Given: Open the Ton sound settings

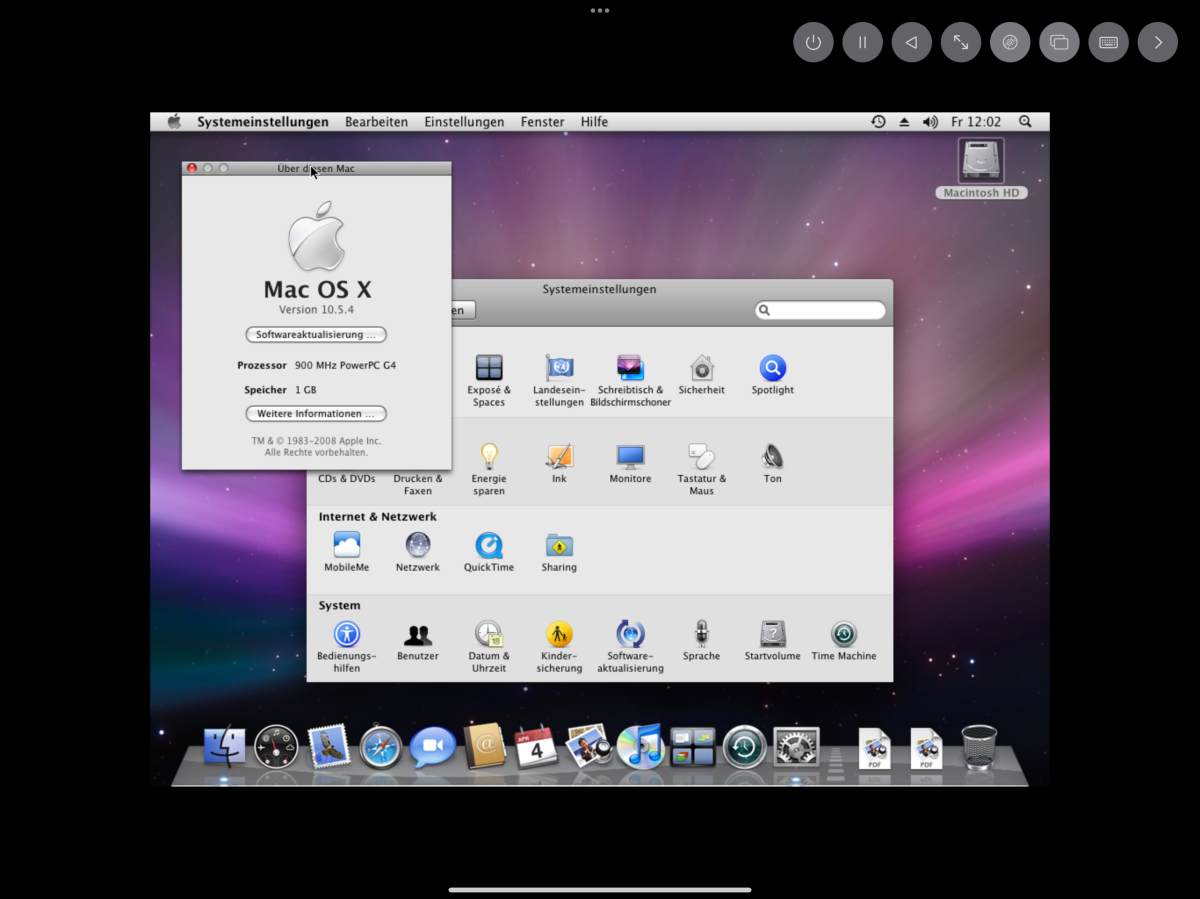Looking at the screenshot, I should [x=772, y=464].
